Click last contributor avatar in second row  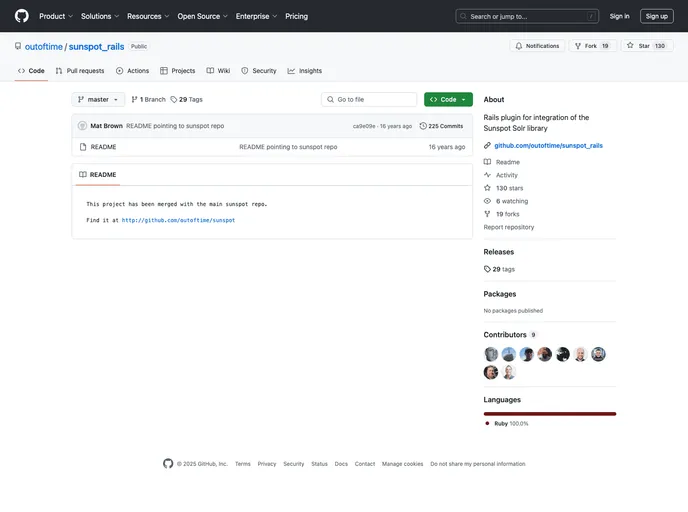(x=509, y=372)
